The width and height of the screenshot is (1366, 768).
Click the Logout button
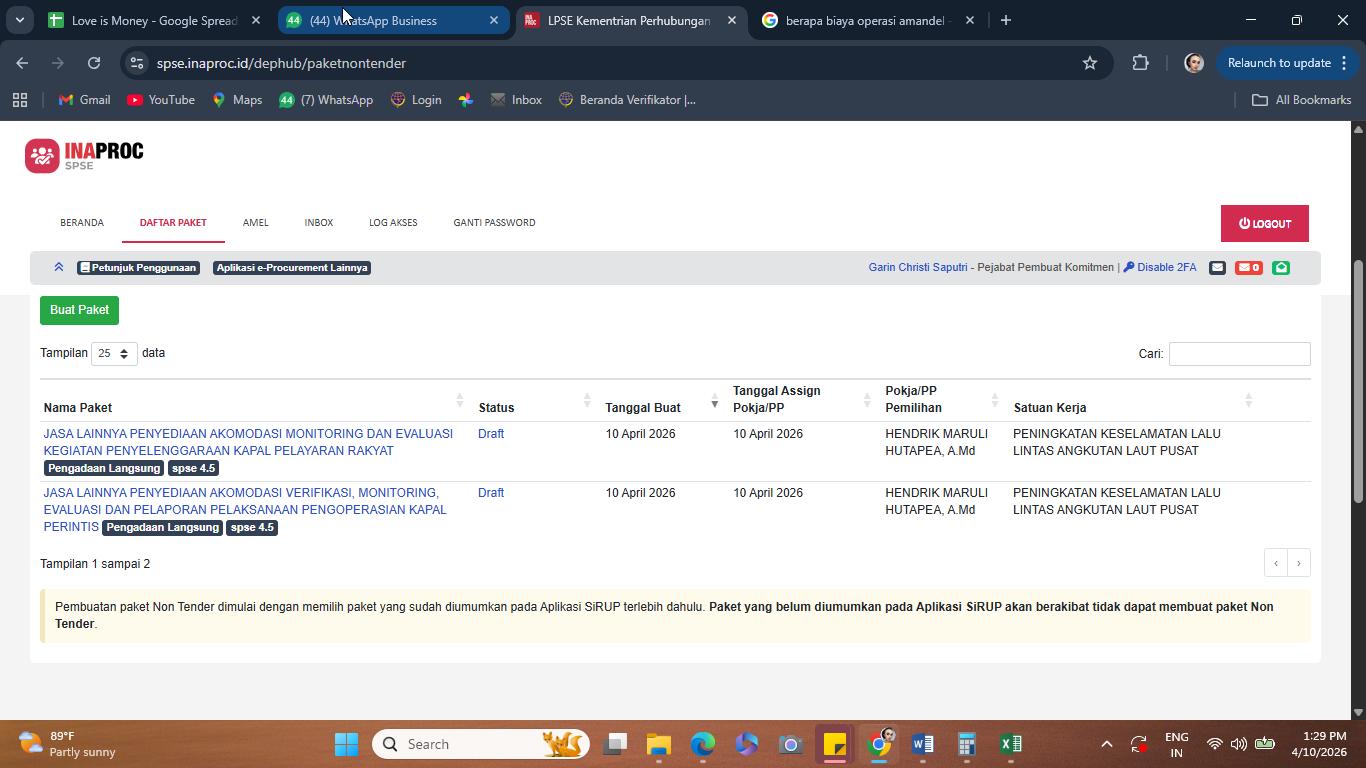(x=1265, y=224)
